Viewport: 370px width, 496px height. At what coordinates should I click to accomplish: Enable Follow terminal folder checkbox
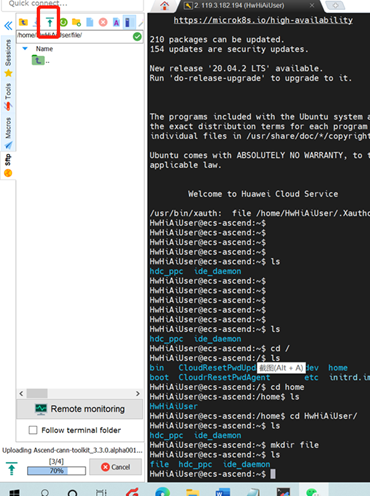[x=33, y=430]
